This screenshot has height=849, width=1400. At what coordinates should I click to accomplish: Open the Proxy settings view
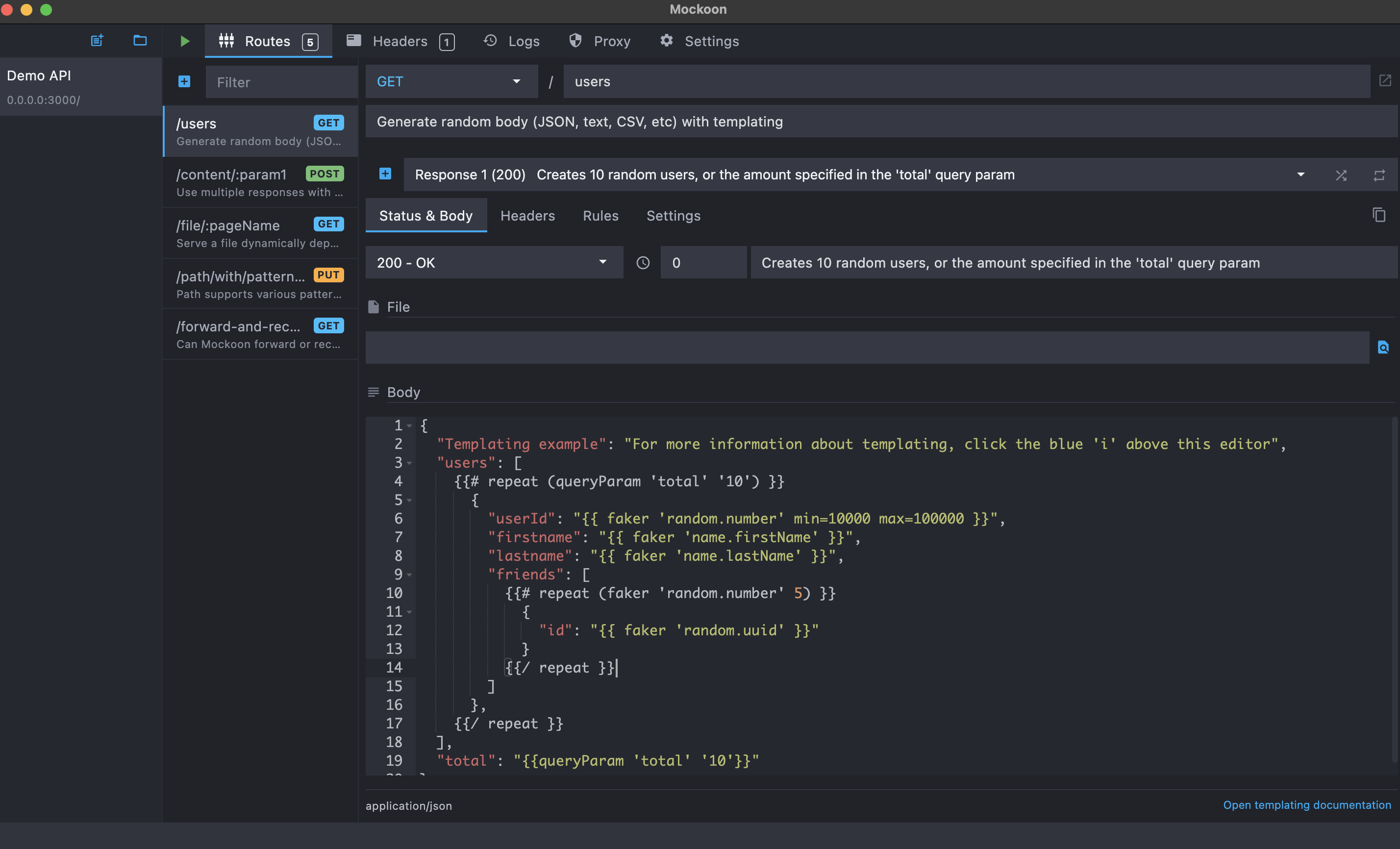[x=600, y=40]
